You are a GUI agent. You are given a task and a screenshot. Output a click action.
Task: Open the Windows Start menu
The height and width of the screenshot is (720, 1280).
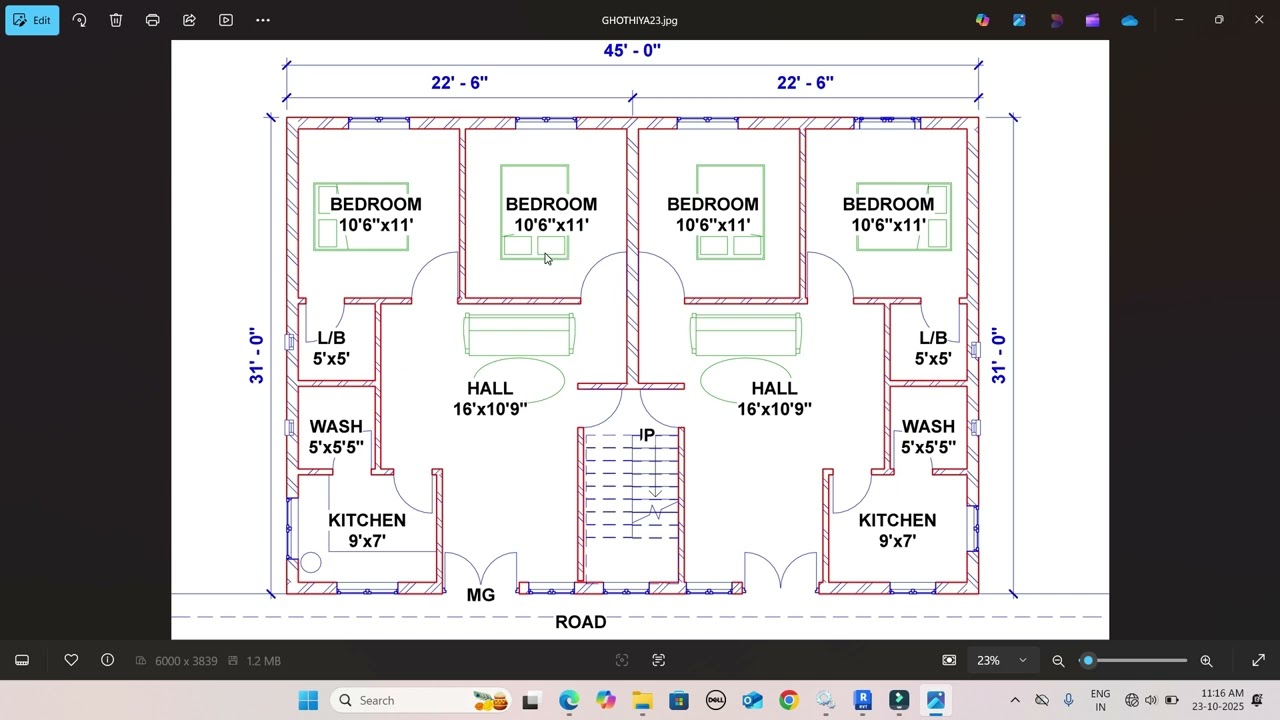[x=308, y=700]
